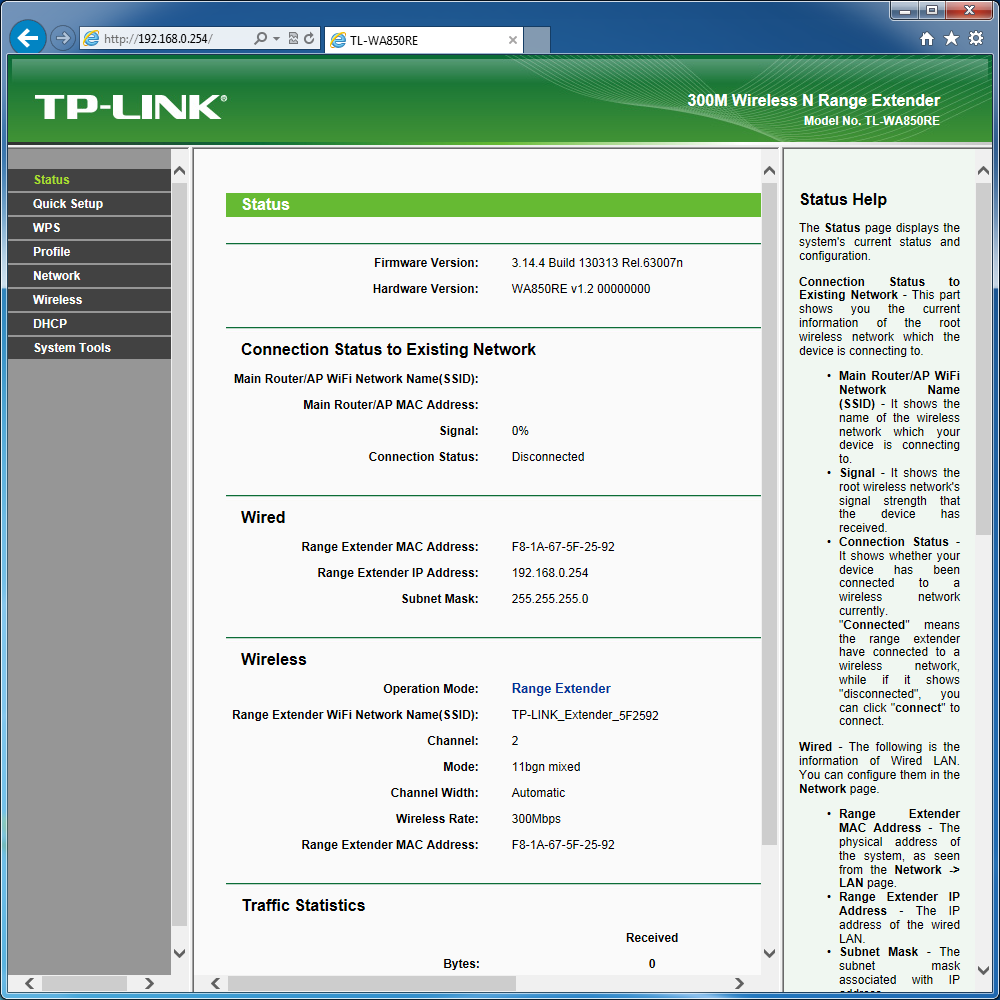Click wired MAC address F8-1A-67-5F-25-92
The width and height of the screenshot is (1000, 1000).
pyautogui.click(x=562, y=547)
